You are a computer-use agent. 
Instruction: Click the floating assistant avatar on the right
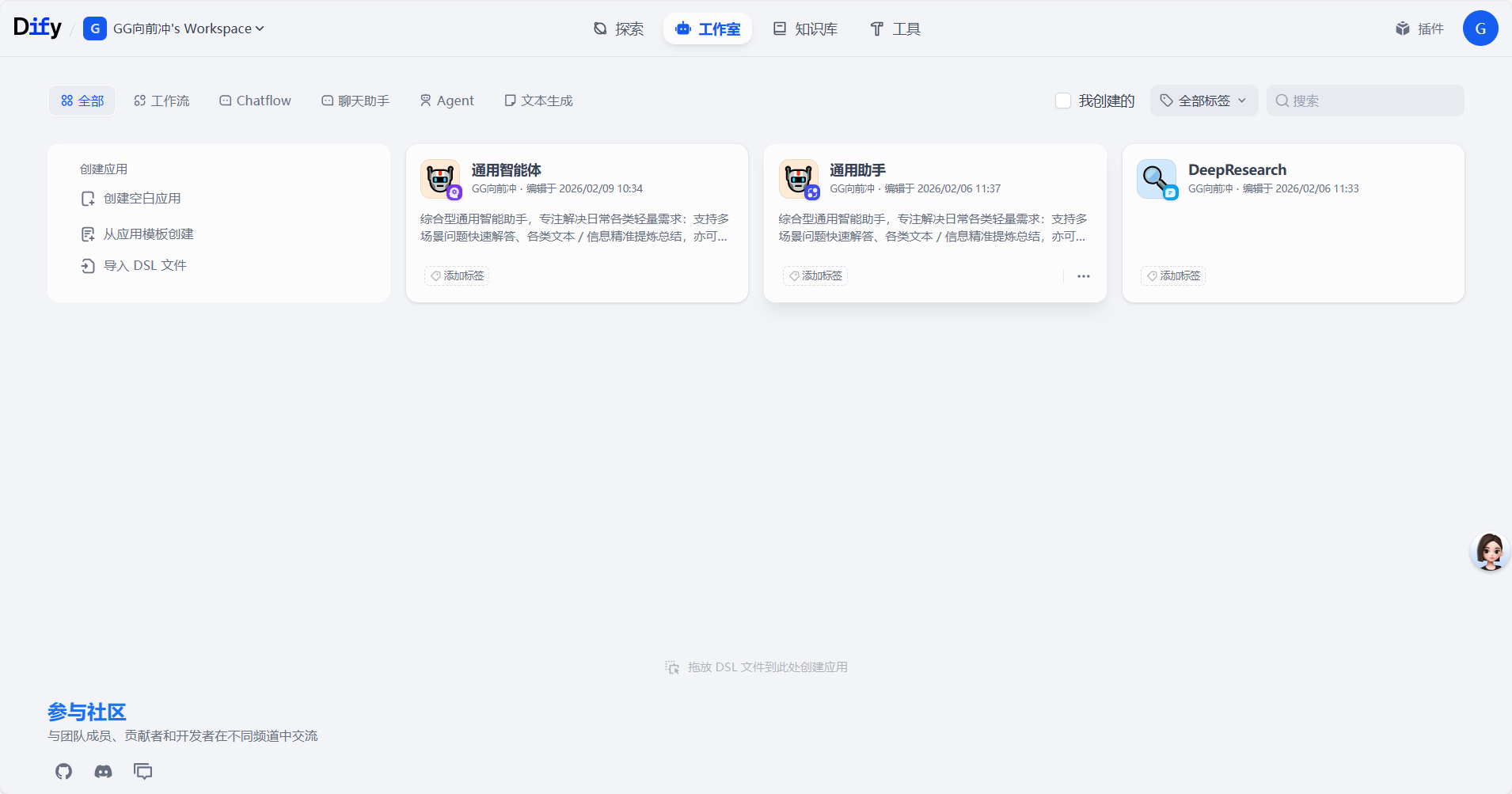pyautogui.click(x=1490, y=552)
